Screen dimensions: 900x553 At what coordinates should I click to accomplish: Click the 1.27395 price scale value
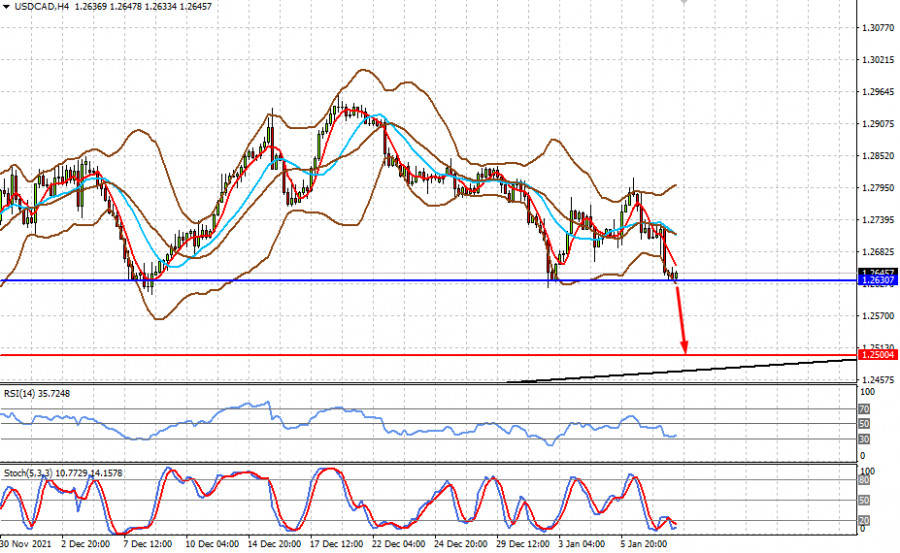[878, 220]
